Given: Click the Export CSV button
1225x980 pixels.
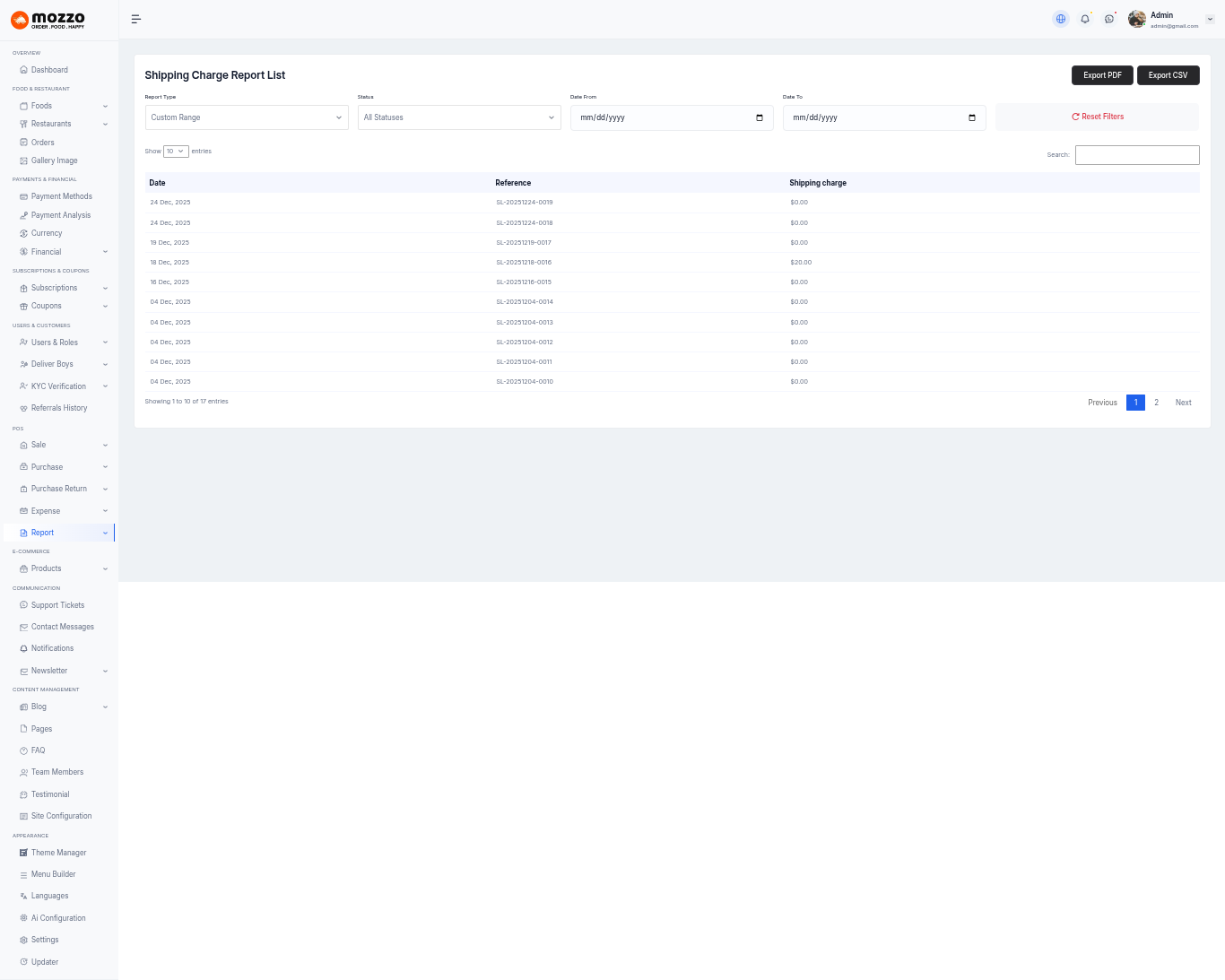Looking at the screenshot, I should (1168, 75).
